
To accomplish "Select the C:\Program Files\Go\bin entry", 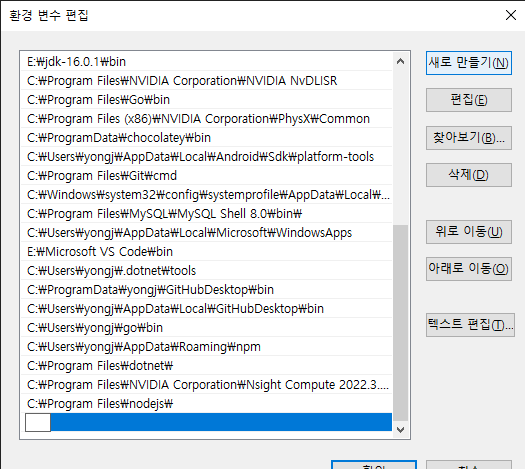I will point(207,100).
